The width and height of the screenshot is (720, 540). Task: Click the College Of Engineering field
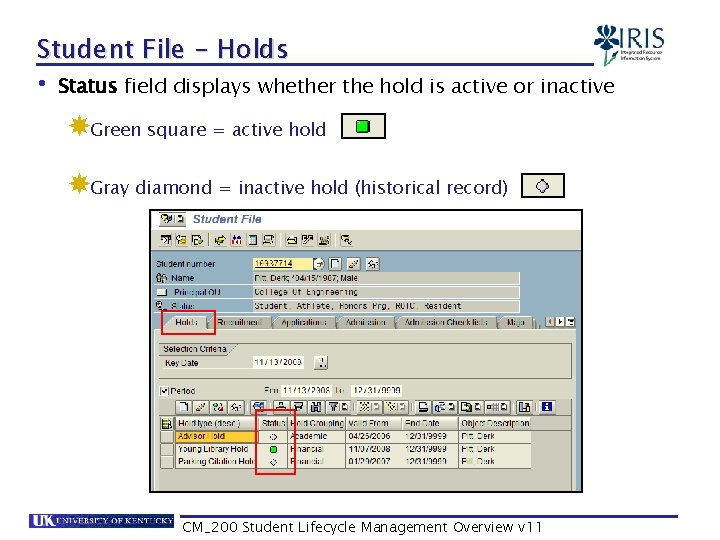pyautogui.click(x=386, y=292)
